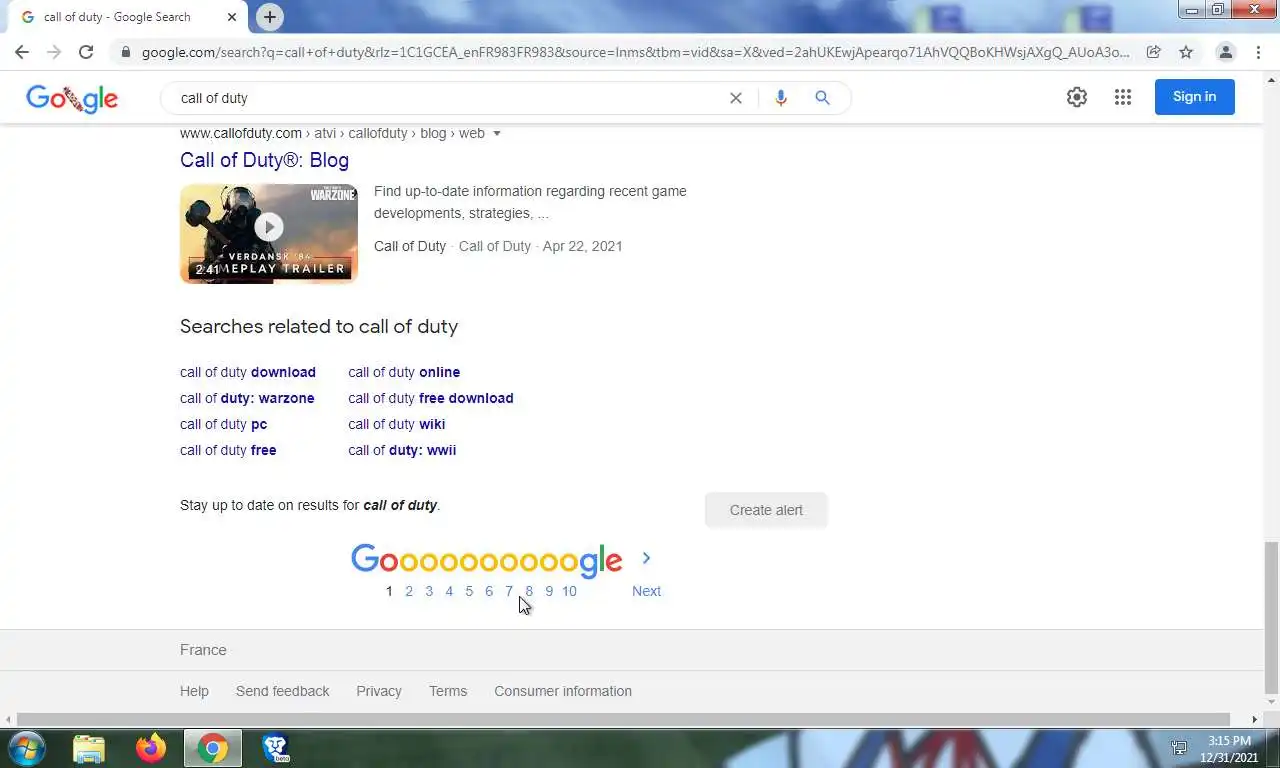Viewport: 1280px width, 768px height.
Task: Go to results page 8
Action: pyautogui.click(x=529, y=591)
